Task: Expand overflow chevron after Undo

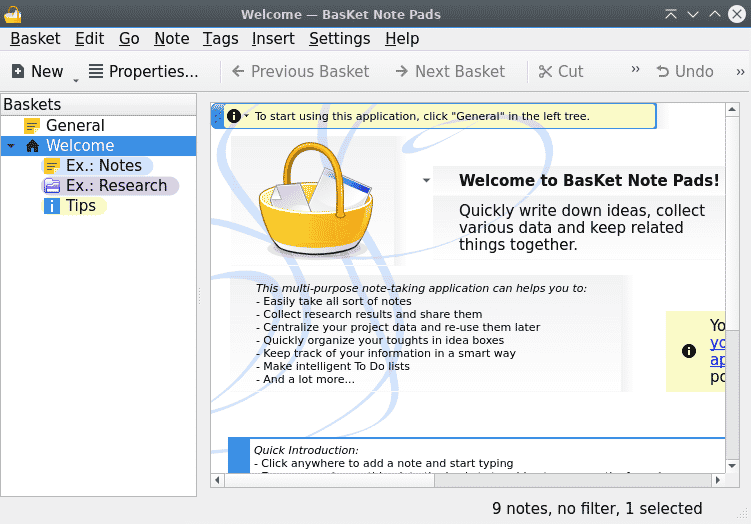Action: pyautogui.click(x=740, y=72)
